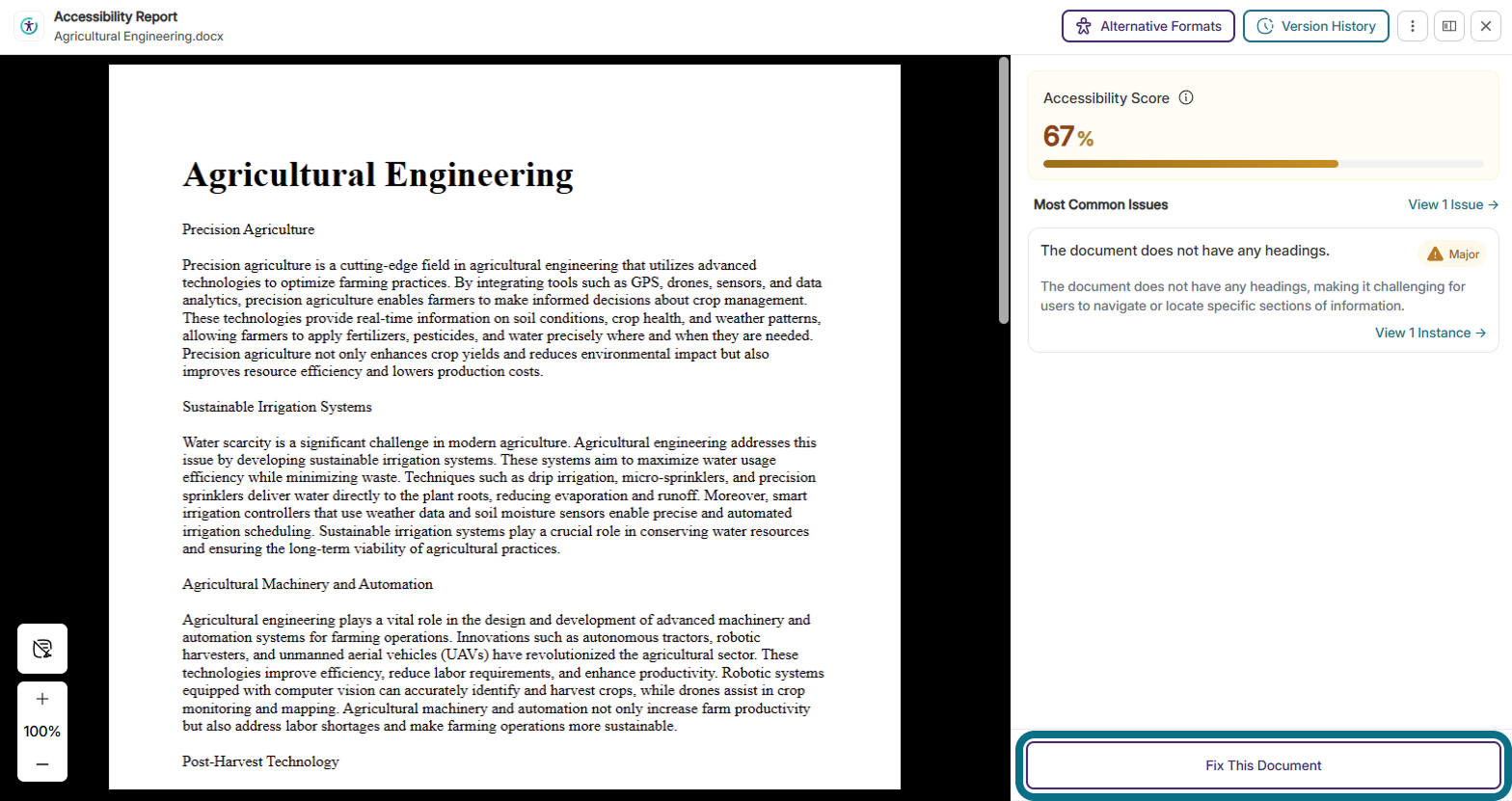Click Fix This Document
1512x801 pixels.
[1263, 765]
